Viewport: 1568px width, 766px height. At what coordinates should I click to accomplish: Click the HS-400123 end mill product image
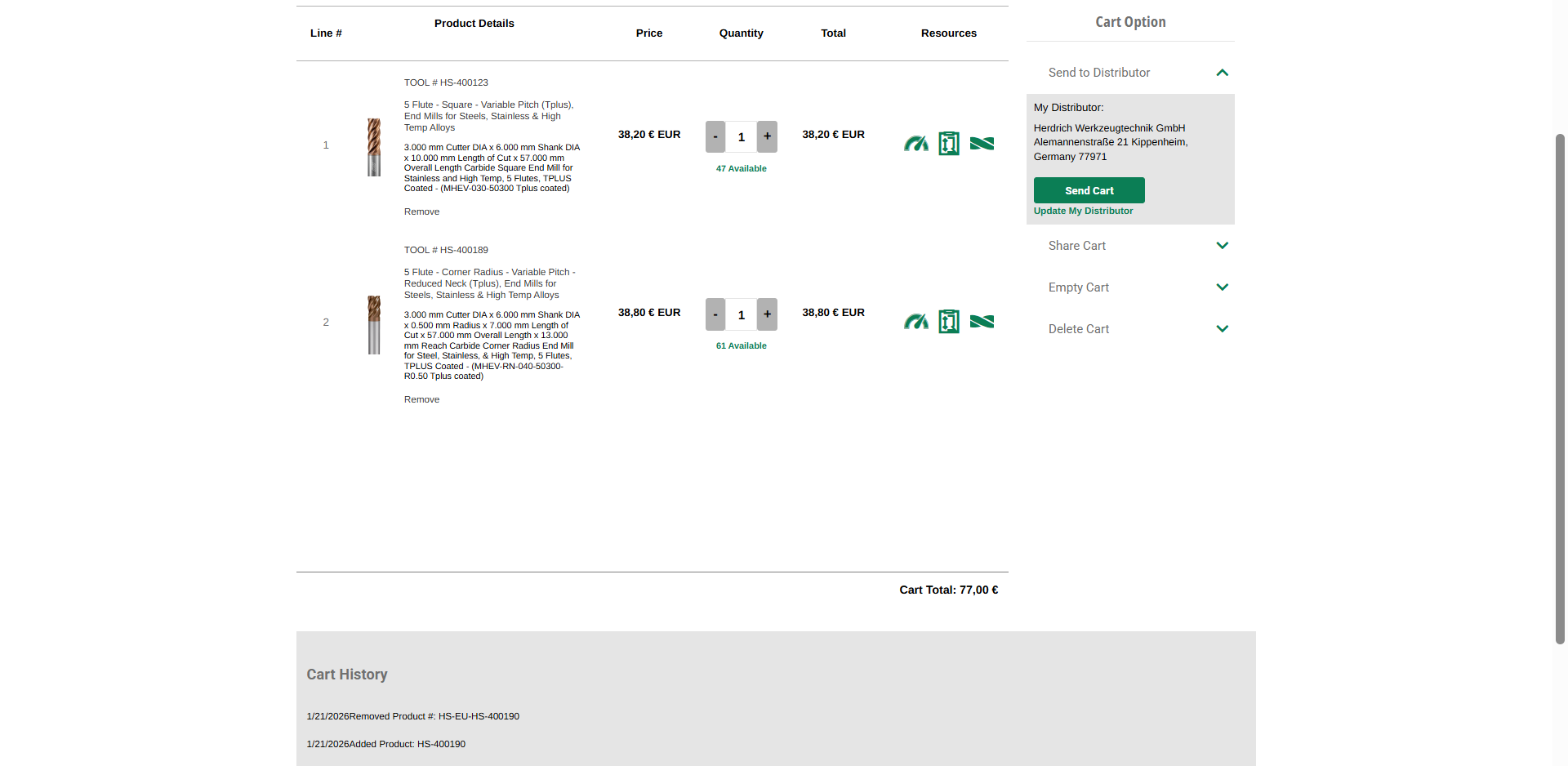(374, 147)
